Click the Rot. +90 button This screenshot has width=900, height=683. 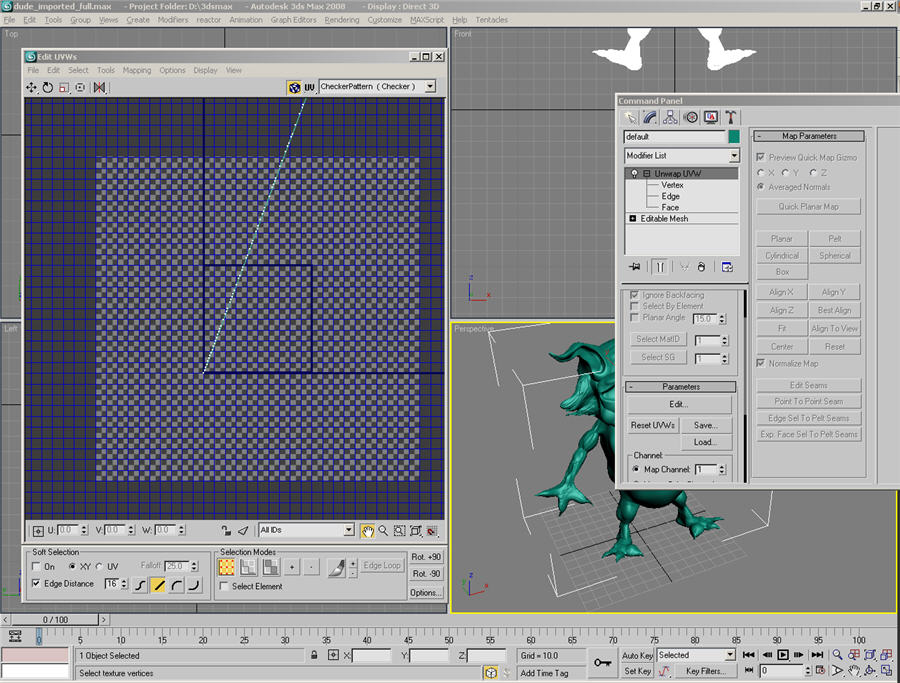coord(426,557)
